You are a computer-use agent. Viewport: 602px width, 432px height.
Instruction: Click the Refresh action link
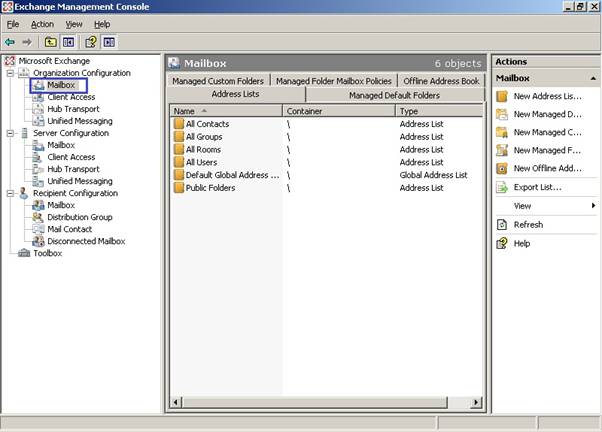coord(528,225)
